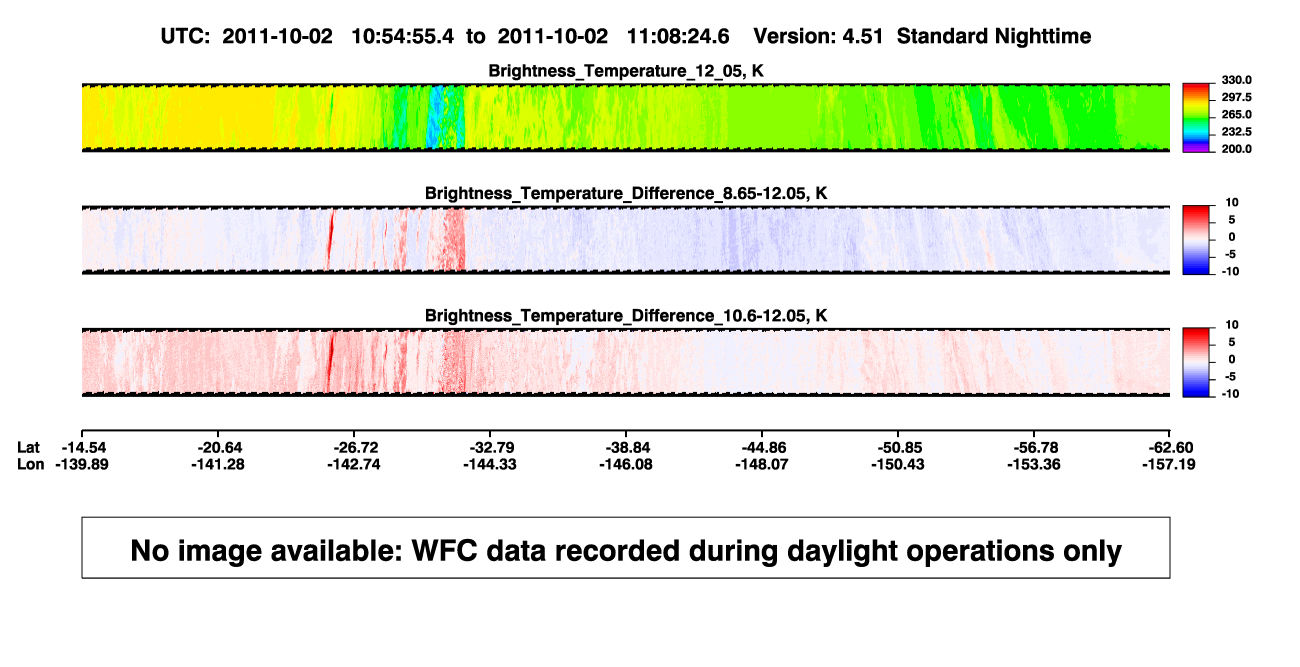
Task: Click the 8.65-12.05 difference color scale bar
Action: [x=1197, y=238]
